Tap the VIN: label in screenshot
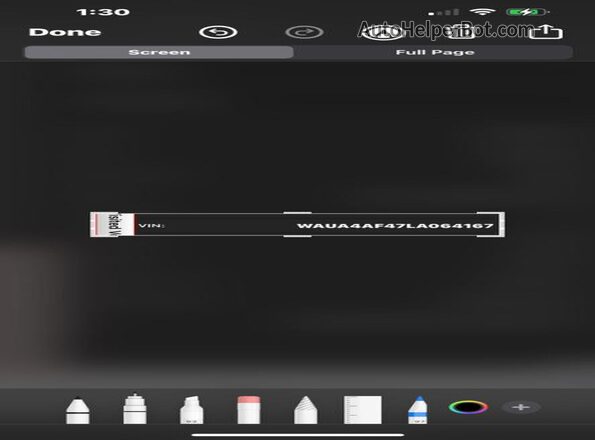595x440 pixels. [152, 226]
